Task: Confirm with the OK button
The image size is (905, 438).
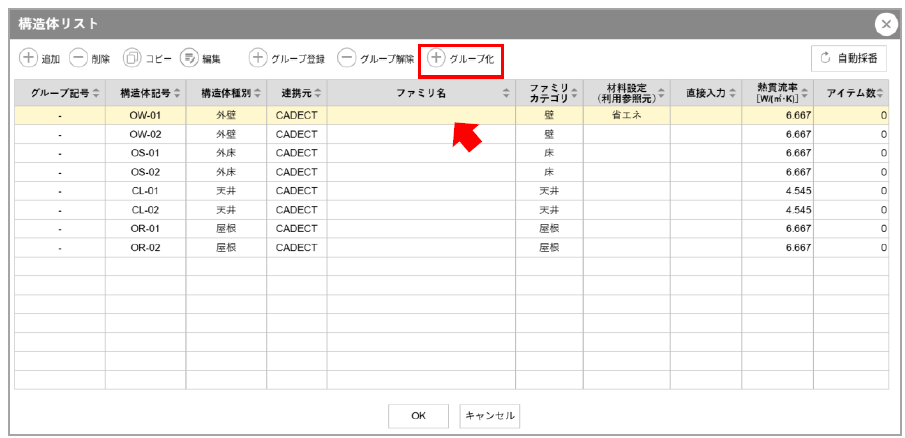Action: point(418,416)
